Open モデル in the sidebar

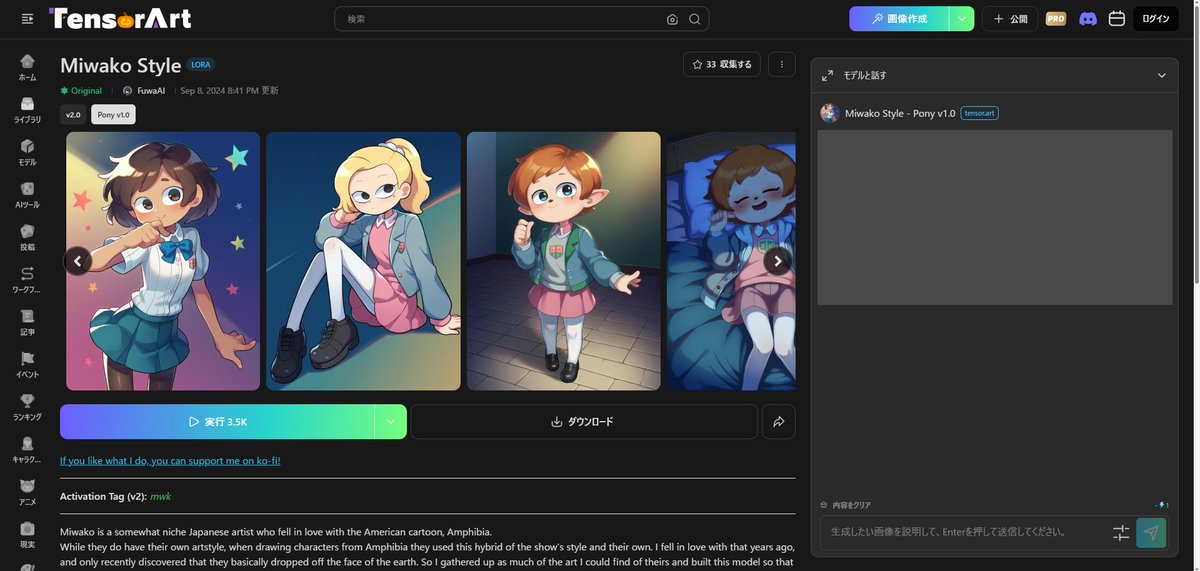click(27, 153)
